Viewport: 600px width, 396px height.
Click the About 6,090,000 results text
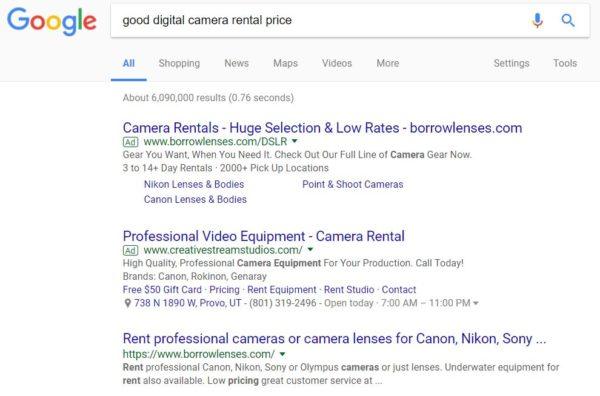pyautogui.click(x=208, y=98)
